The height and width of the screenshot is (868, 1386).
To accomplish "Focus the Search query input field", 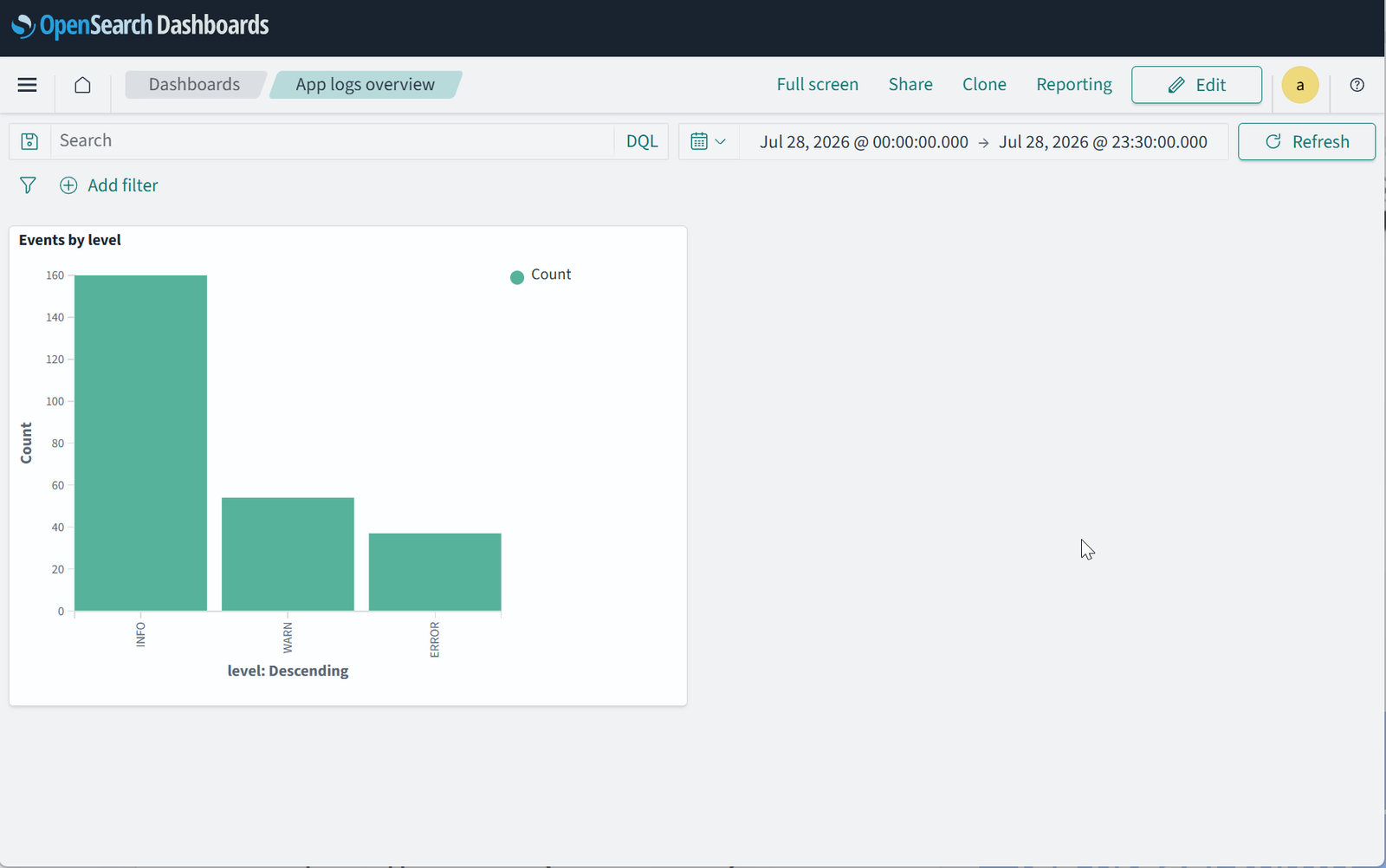I will pyautogui.click(x=333, y=141).
